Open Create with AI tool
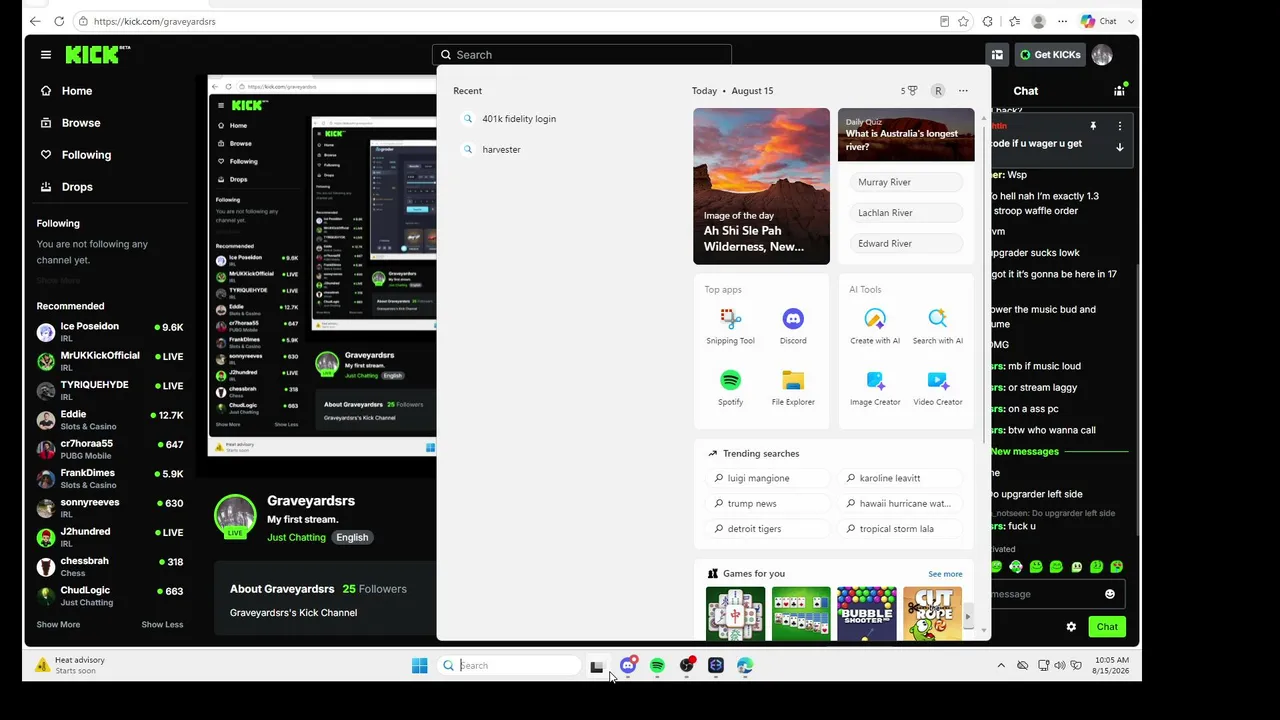Image resolution: width=1280 pixels, height=720 pixels. [875, 326]
